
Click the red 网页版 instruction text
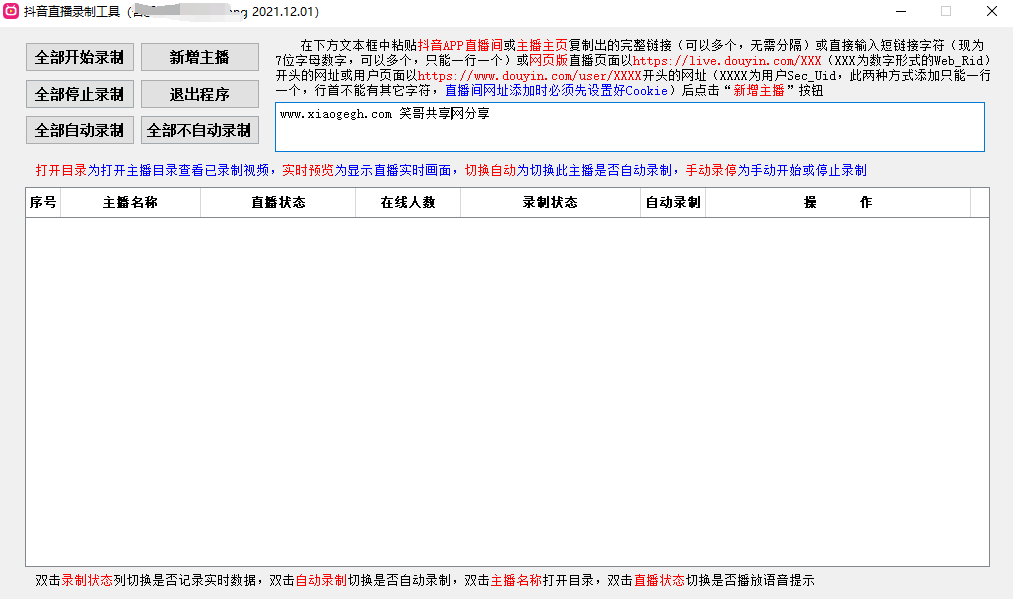[548, 61]
